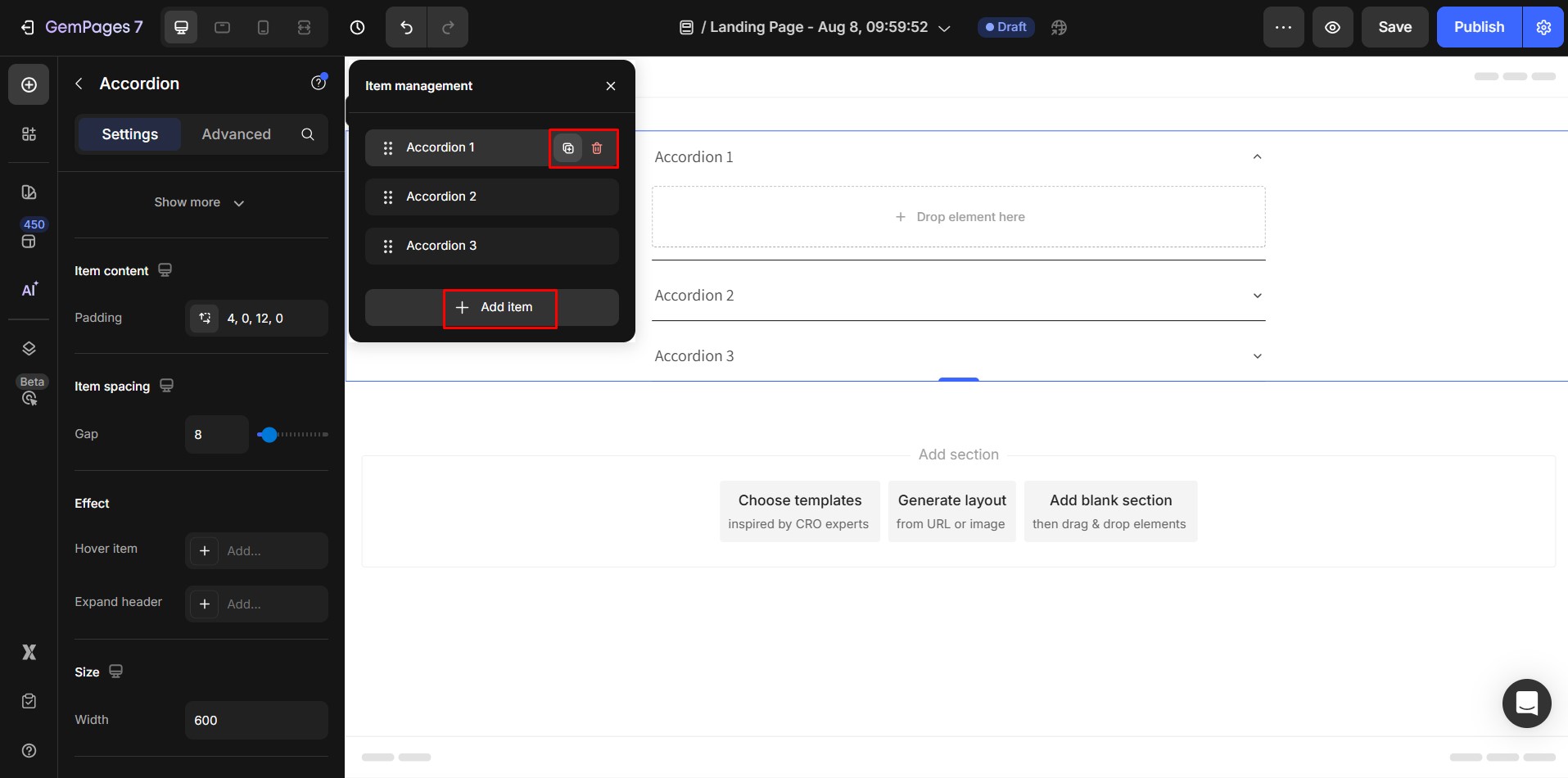1568x778 pixels.
Task: Open page settings gear beside Publish
Action: coord(1544,27)
